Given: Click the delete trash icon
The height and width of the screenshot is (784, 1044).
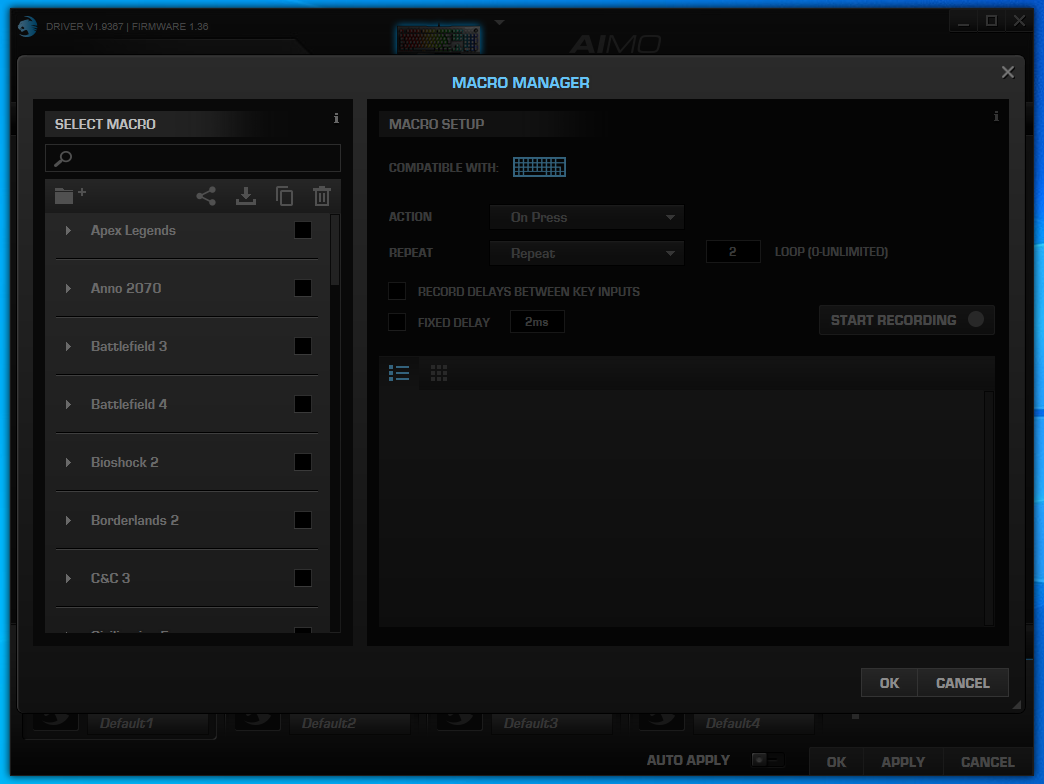Looking at the screenshot, I should (x=322, y=196).
